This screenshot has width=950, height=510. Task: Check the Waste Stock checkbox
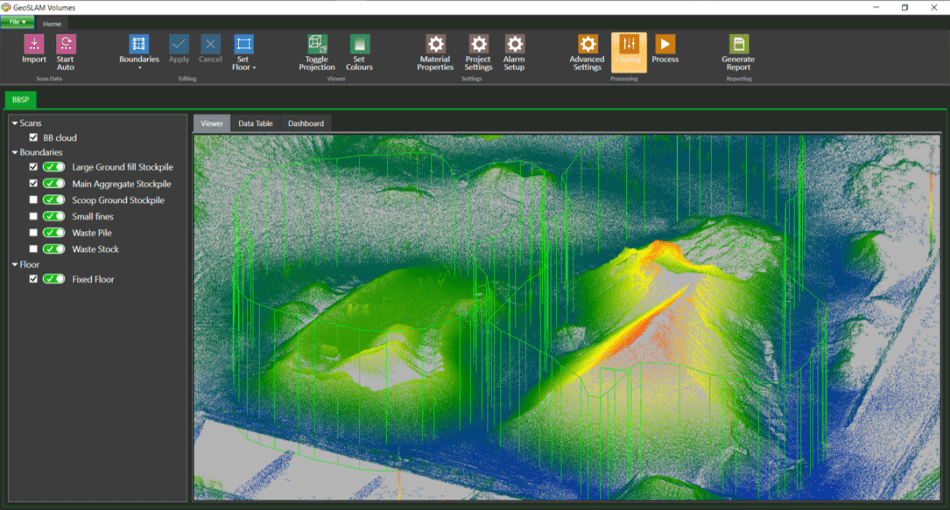[33, 248]
